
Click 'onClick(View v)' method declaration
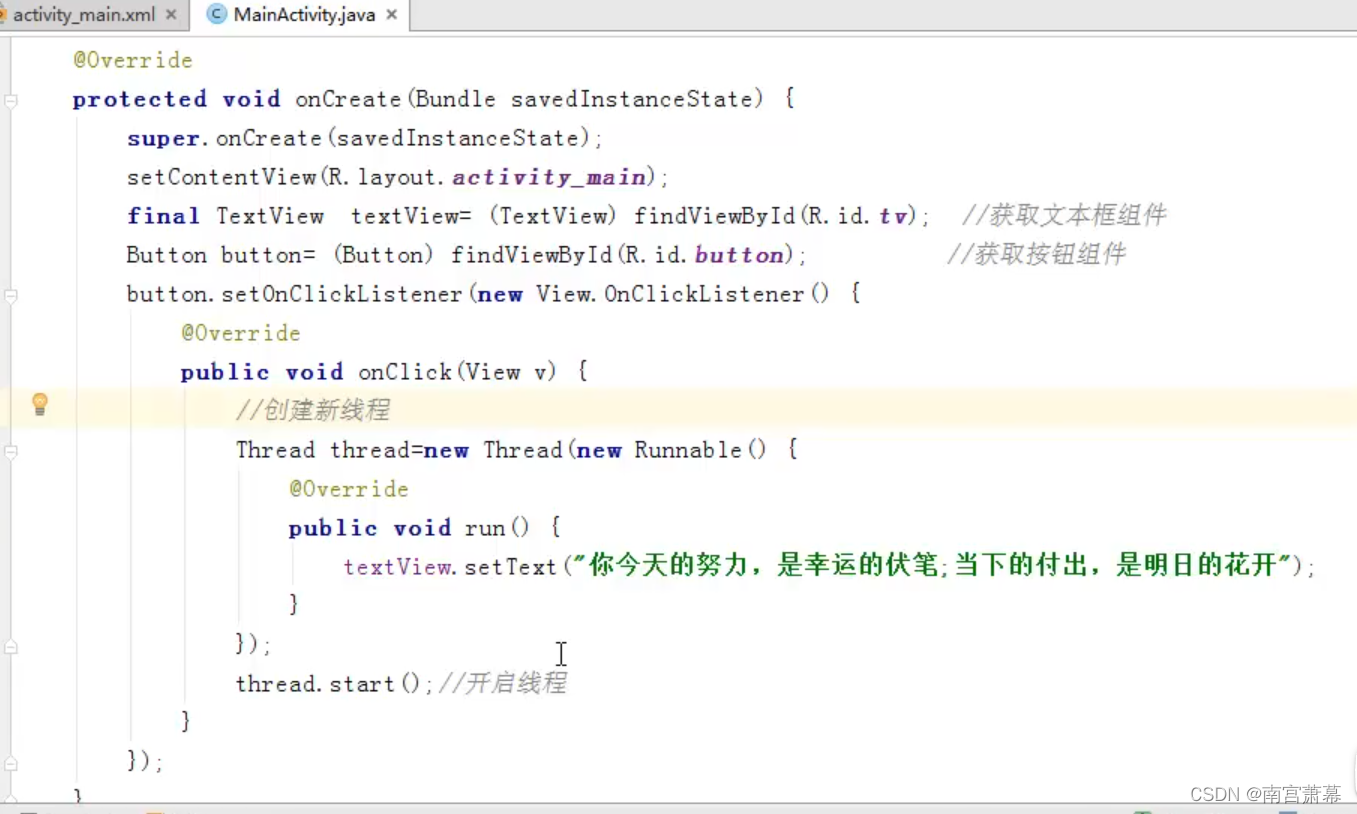click(x=457, y=372)
